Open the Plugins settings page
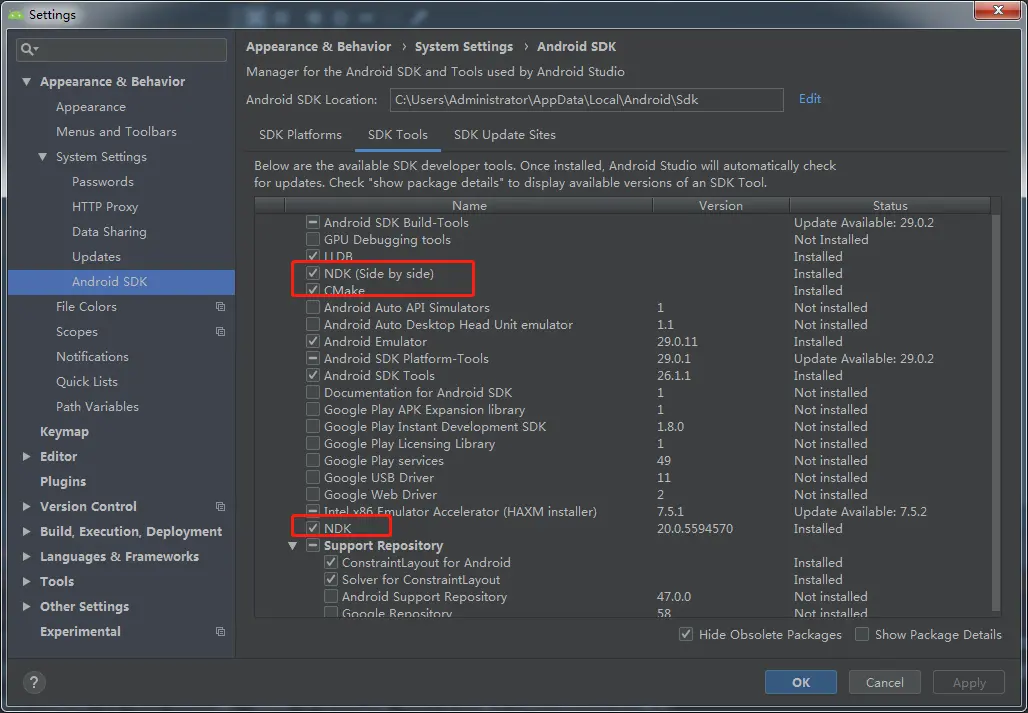The image size is (1028, 713). pos(63,482)
